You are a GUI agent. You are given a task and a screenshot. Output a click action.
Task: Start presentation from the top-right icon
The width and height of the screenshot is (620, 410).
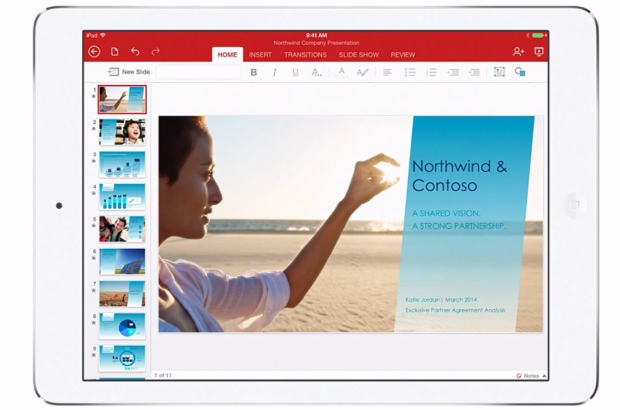540,52
